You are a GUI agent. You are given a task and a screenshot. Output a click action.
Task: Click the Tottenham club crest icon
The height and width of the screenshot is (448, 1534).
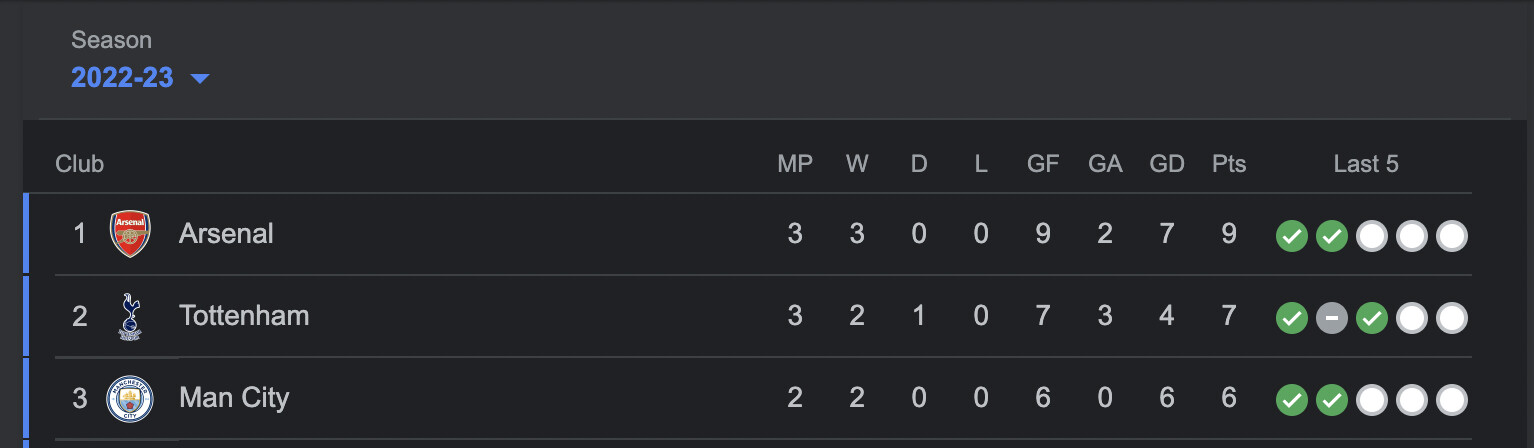tap(130, 317)
